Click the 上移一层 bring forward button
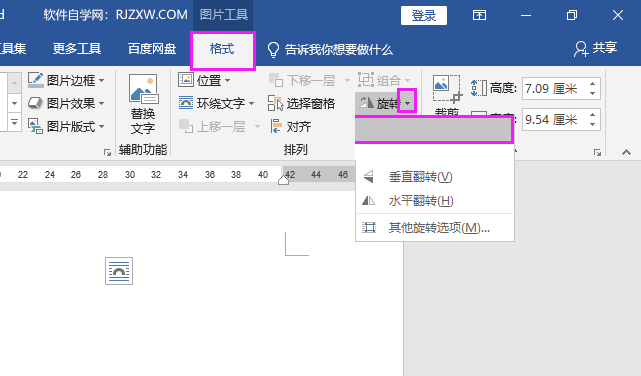The height and width of the screenshot is (376, 641). click(x=212, y=126)
